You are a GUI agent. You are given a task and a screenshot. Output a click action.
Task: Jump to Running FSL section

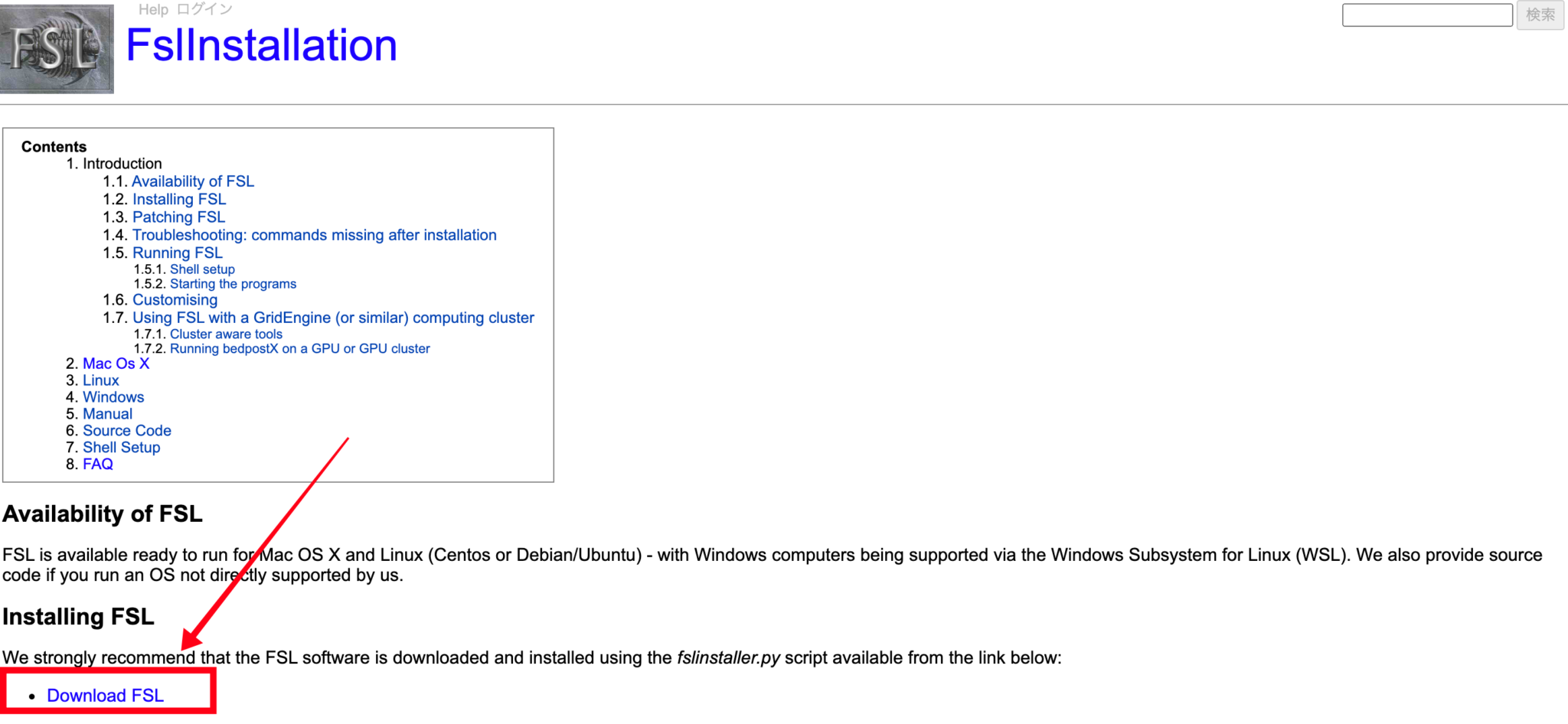[x=178, y=253]
